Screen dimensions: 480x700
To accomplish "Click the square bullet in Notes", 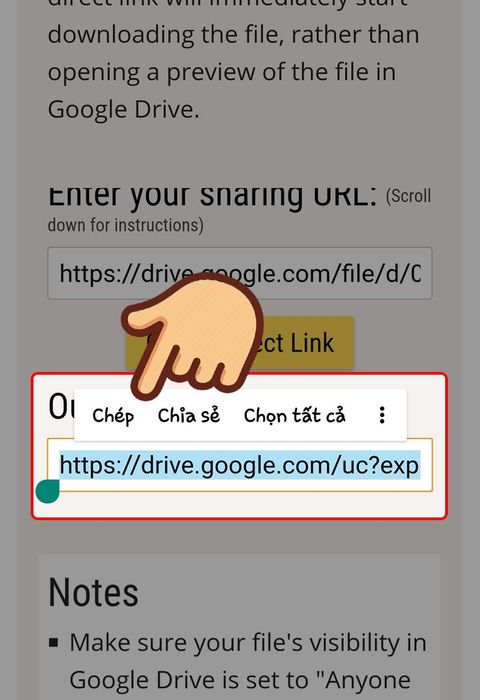I will 54,643.
